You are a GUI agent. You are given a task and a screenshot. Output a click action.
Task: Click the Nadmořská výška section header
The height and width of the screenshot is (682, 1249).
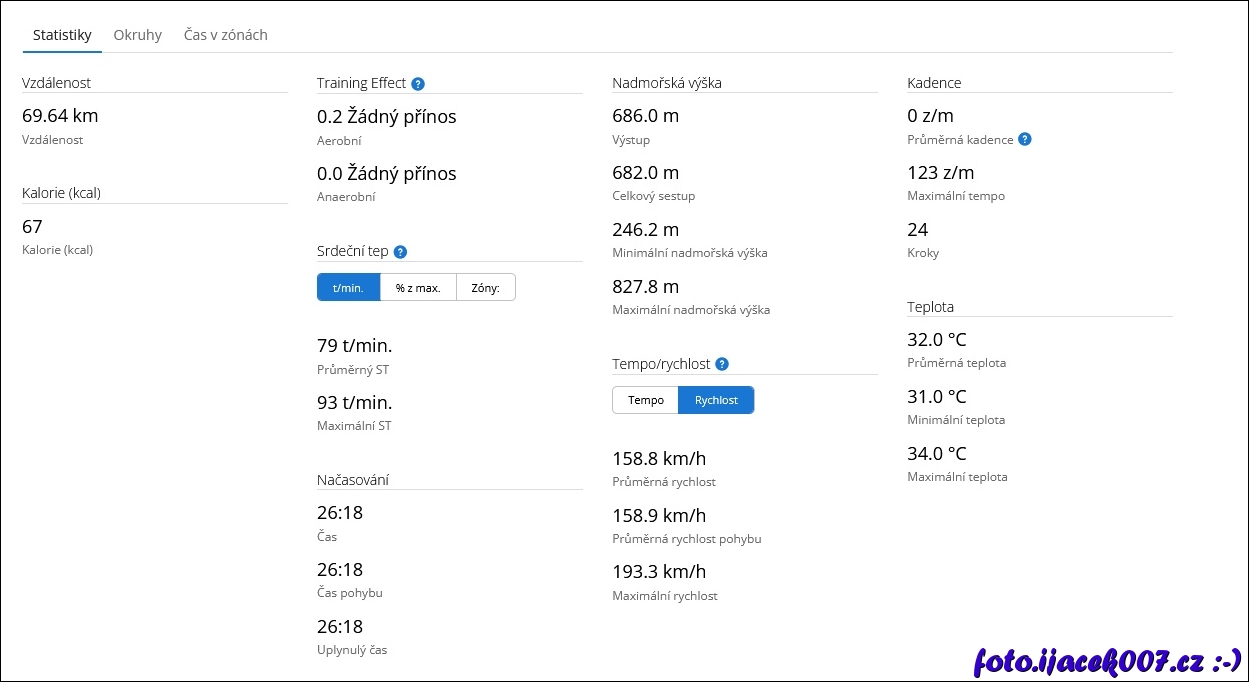[x=667, y=83]
